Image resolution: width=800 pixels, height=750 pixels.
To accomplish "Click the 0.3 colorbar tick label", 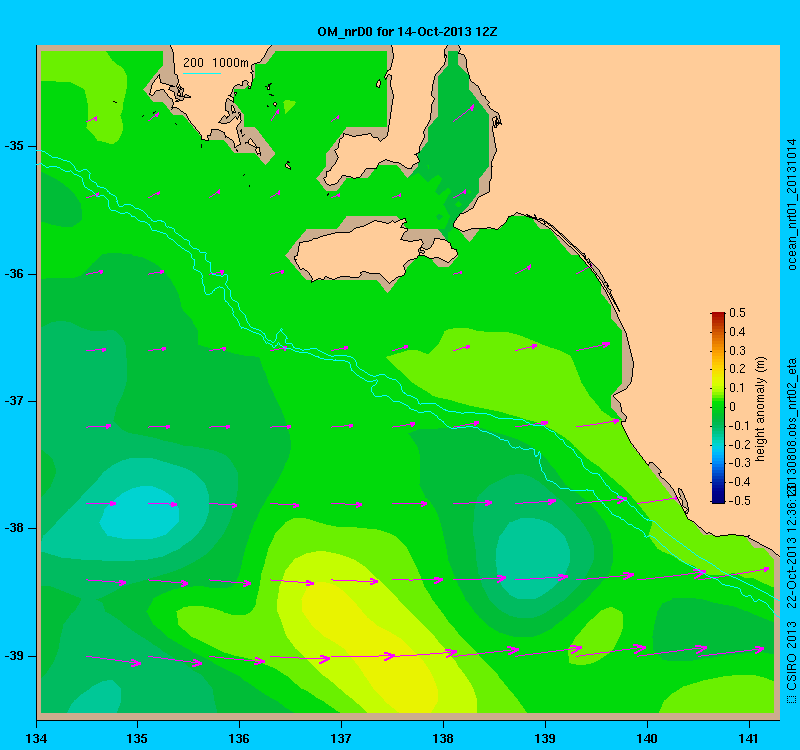I will pyautogui.click(x=737, y=351).
